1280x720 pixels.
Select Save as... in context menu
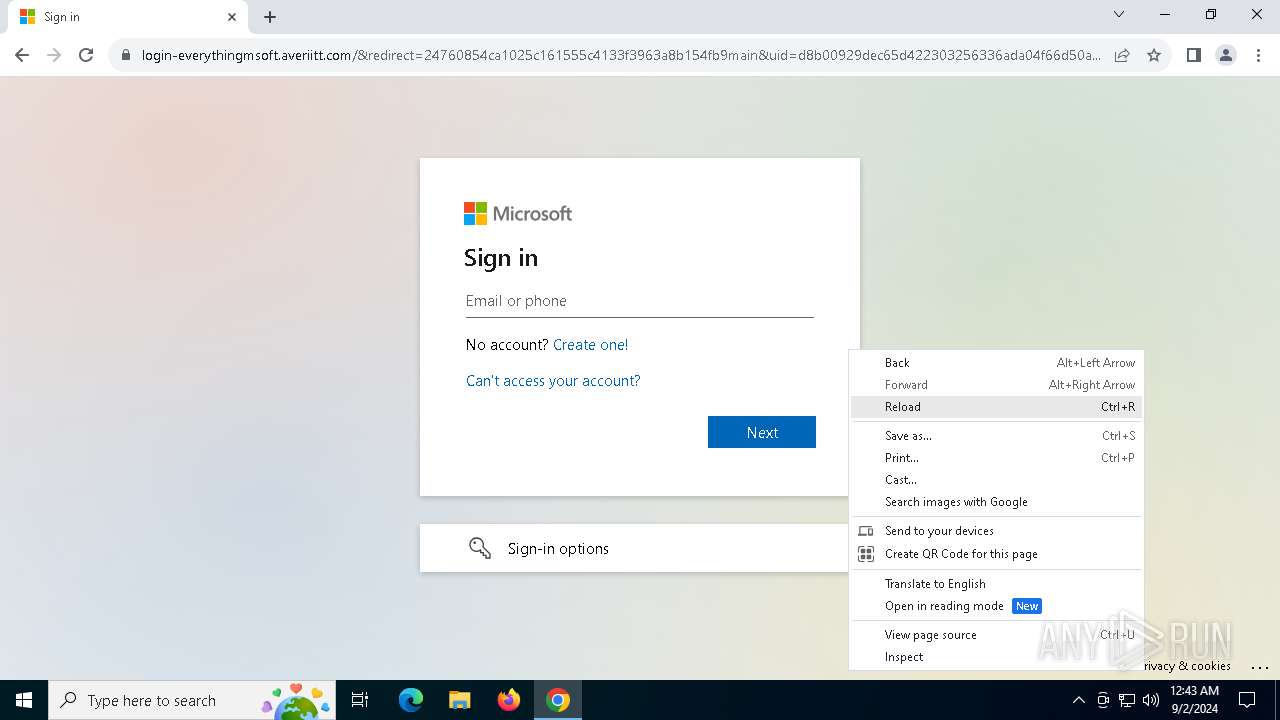(996, 436)
